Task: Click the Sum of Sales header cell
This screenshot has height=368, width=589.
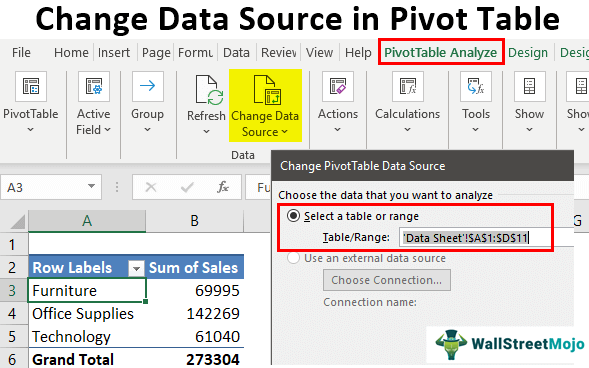Action: pos(195,267)
